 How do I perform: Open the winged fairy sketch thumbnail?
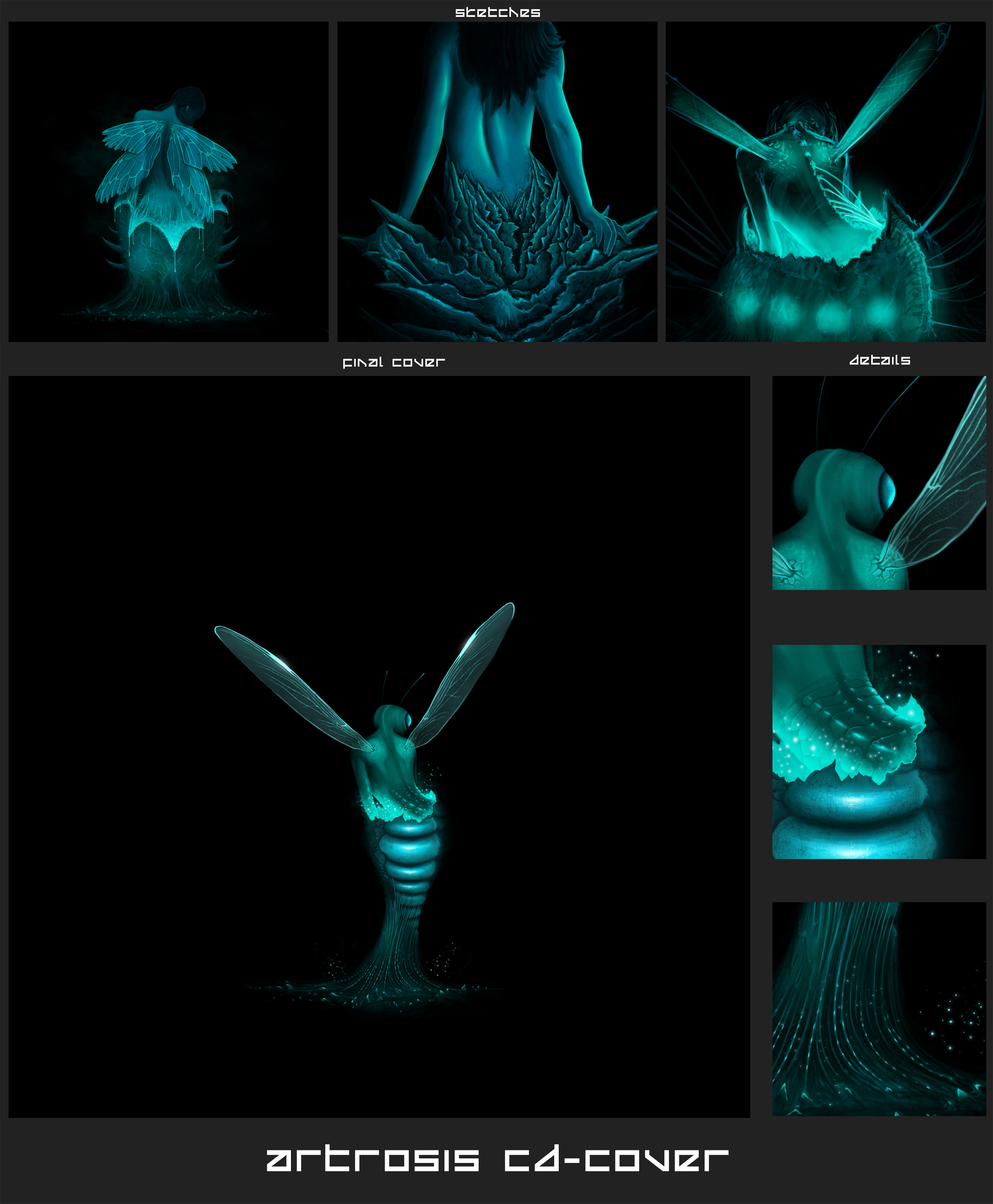[168, 182]
